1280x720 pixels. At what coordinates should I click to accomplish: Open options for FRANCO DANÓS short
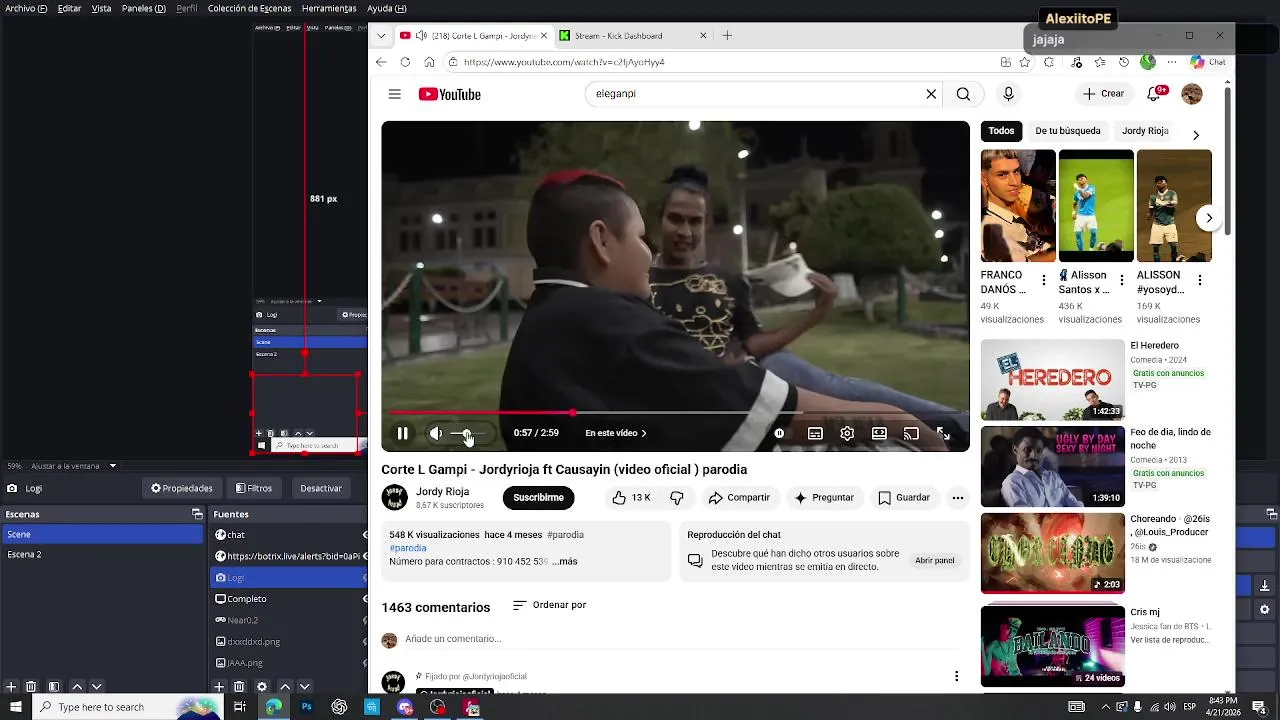point(1044,280)
